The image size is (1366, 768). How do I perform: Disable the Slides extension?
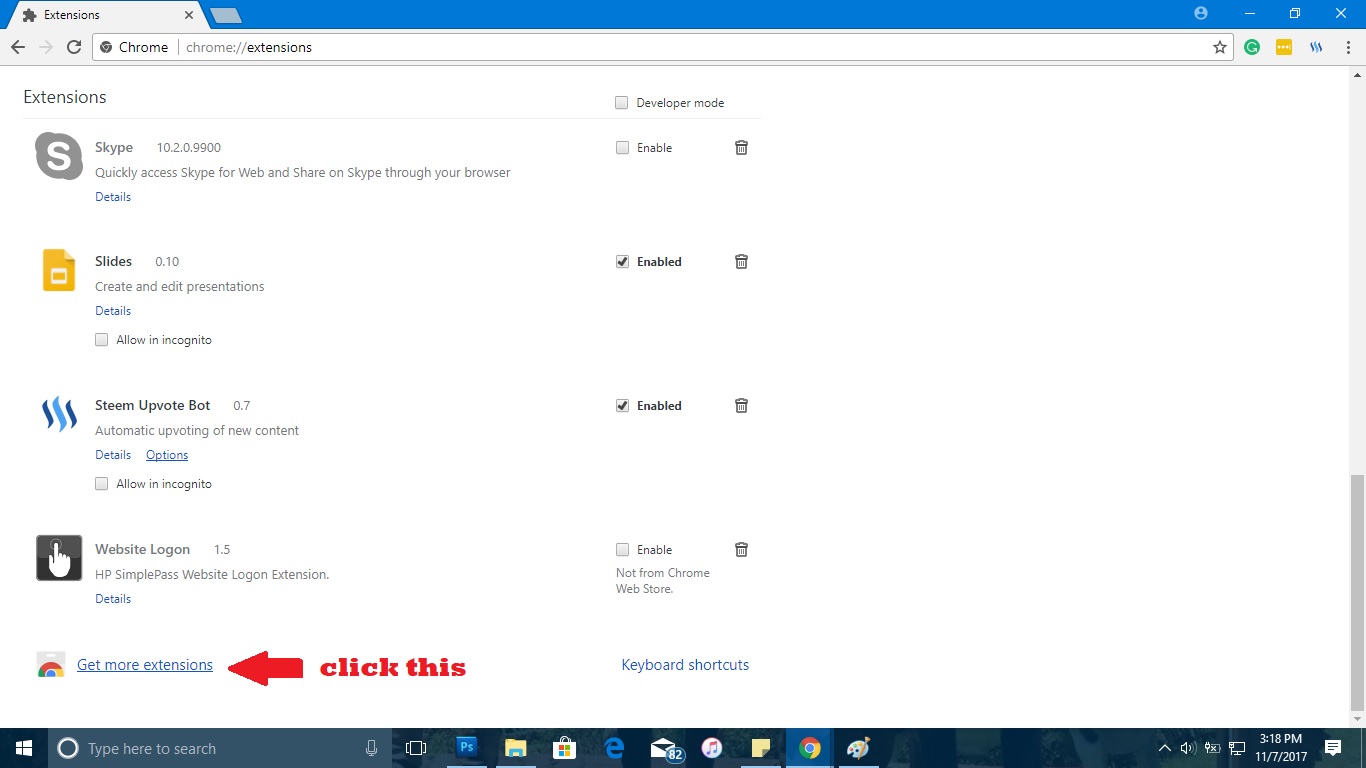pyautogui.click(x=622, y=261)
